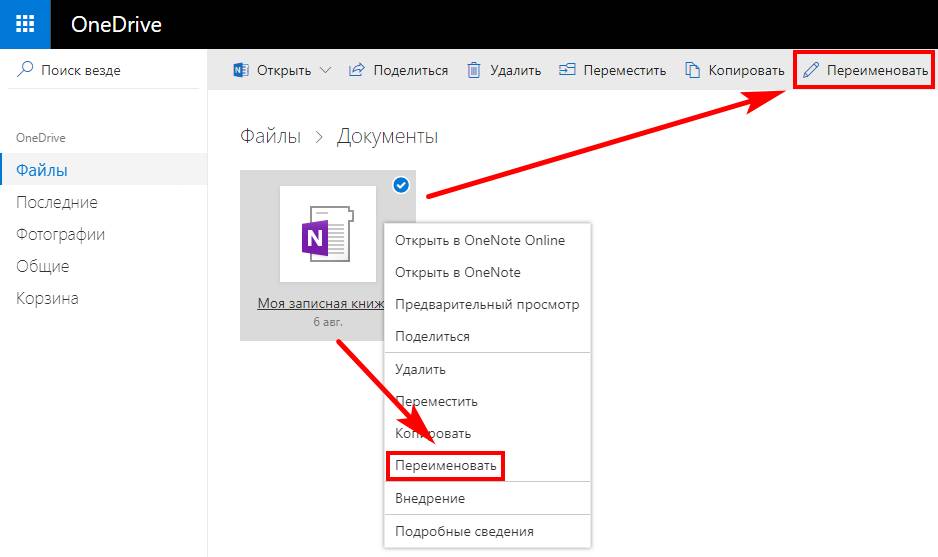Screen dimensions: 938x557
Task: Go to 'Файлы' breadcrumb link
Action: click(x=270, y=137)
